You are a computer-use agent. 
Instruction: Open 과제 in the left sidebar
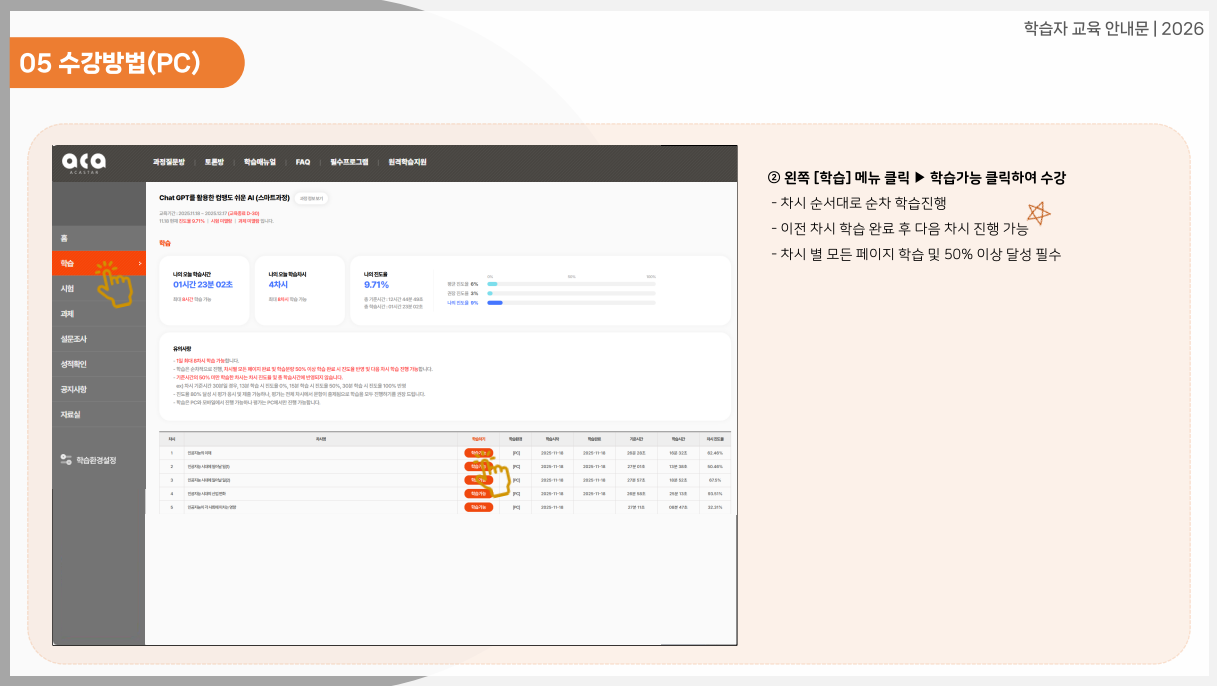(67, 314)
